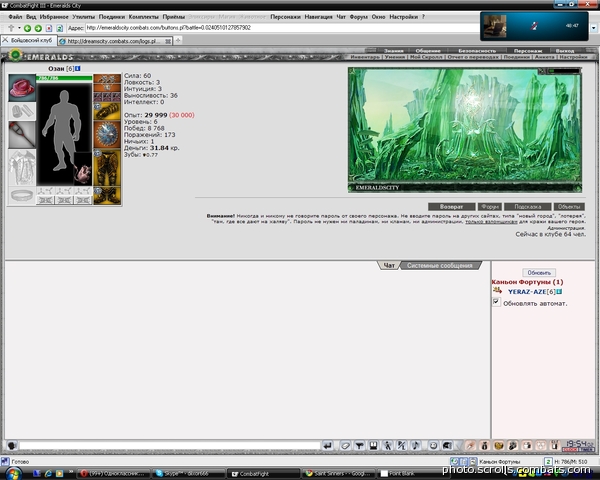The image size is (600, 480).
Task: Close the dreamscity logs tab
Action: tap(168, 41)
